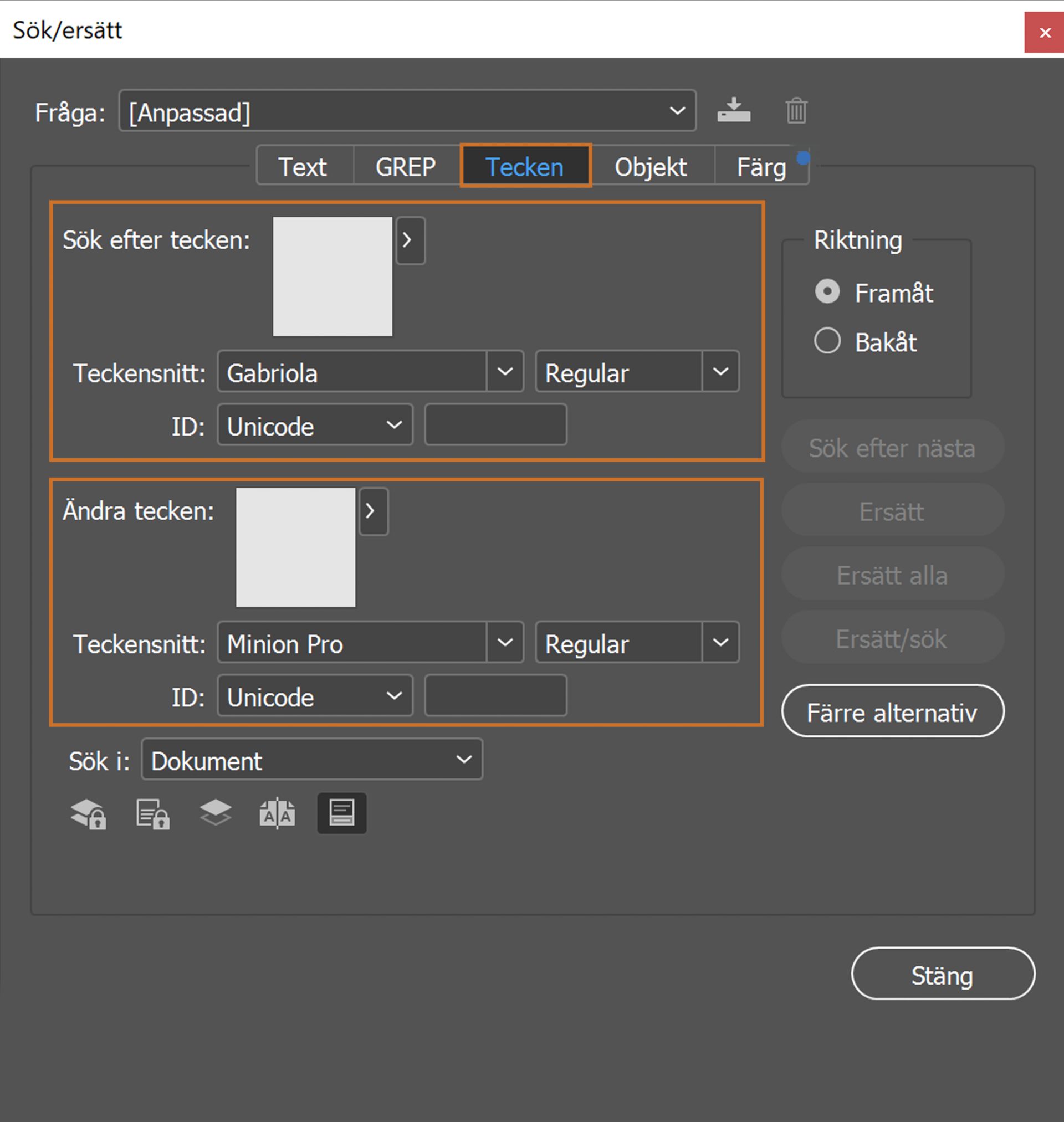Select the Framåt direction radio button
Screen dimensions: 1064x1122
click(827, 292)
